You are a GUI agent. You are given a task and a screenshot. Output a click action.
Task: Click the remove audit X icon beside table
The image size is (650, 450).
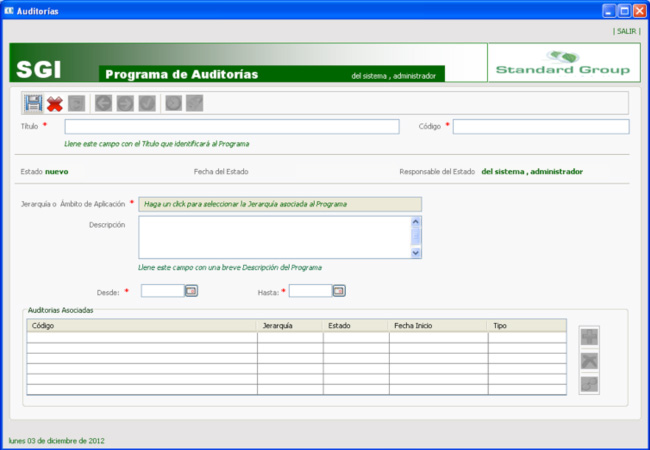(589, 360)
